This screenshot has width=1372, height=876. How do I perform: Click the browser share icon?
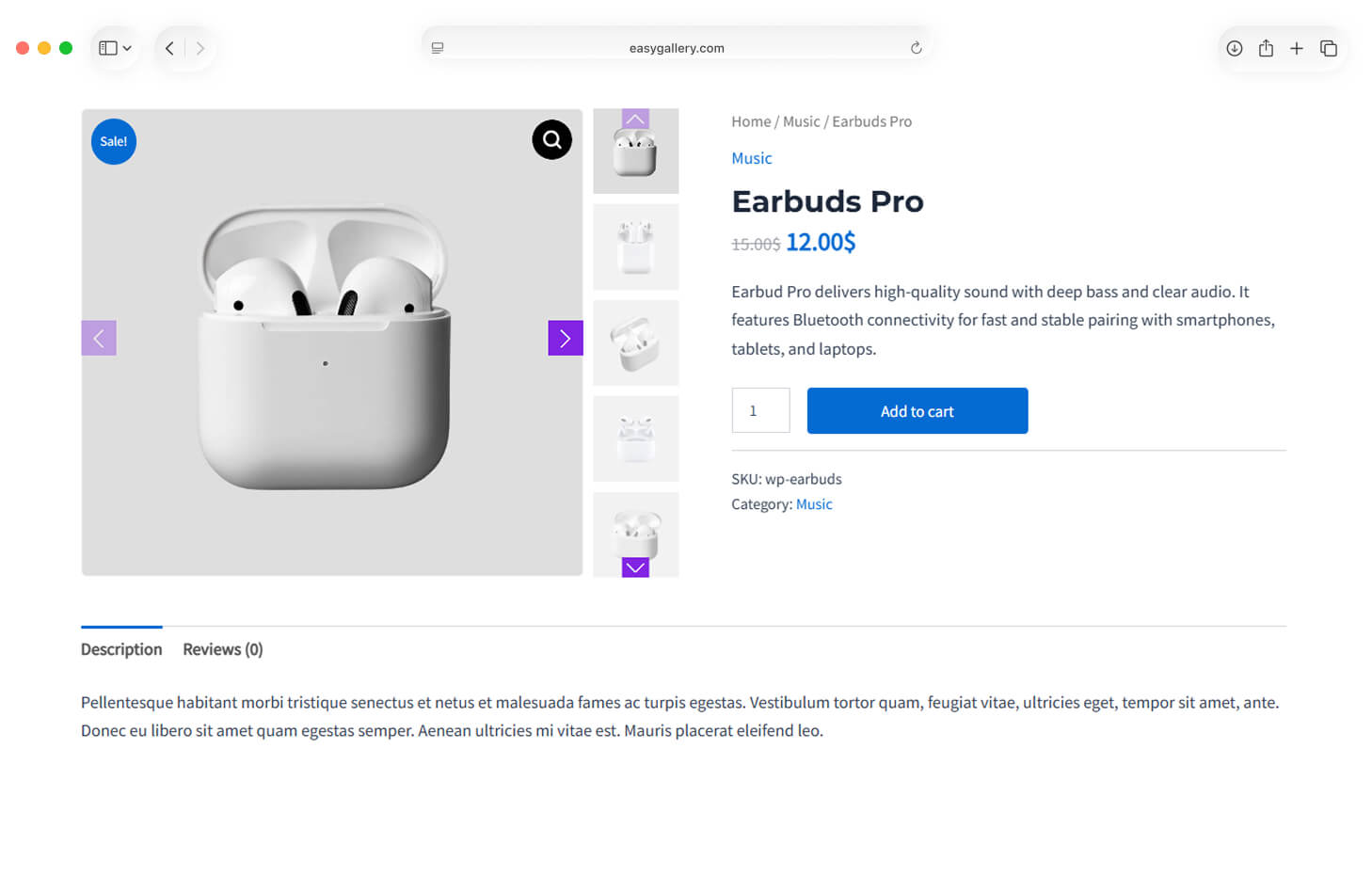pyautogui.click(x=1266, y=48)
